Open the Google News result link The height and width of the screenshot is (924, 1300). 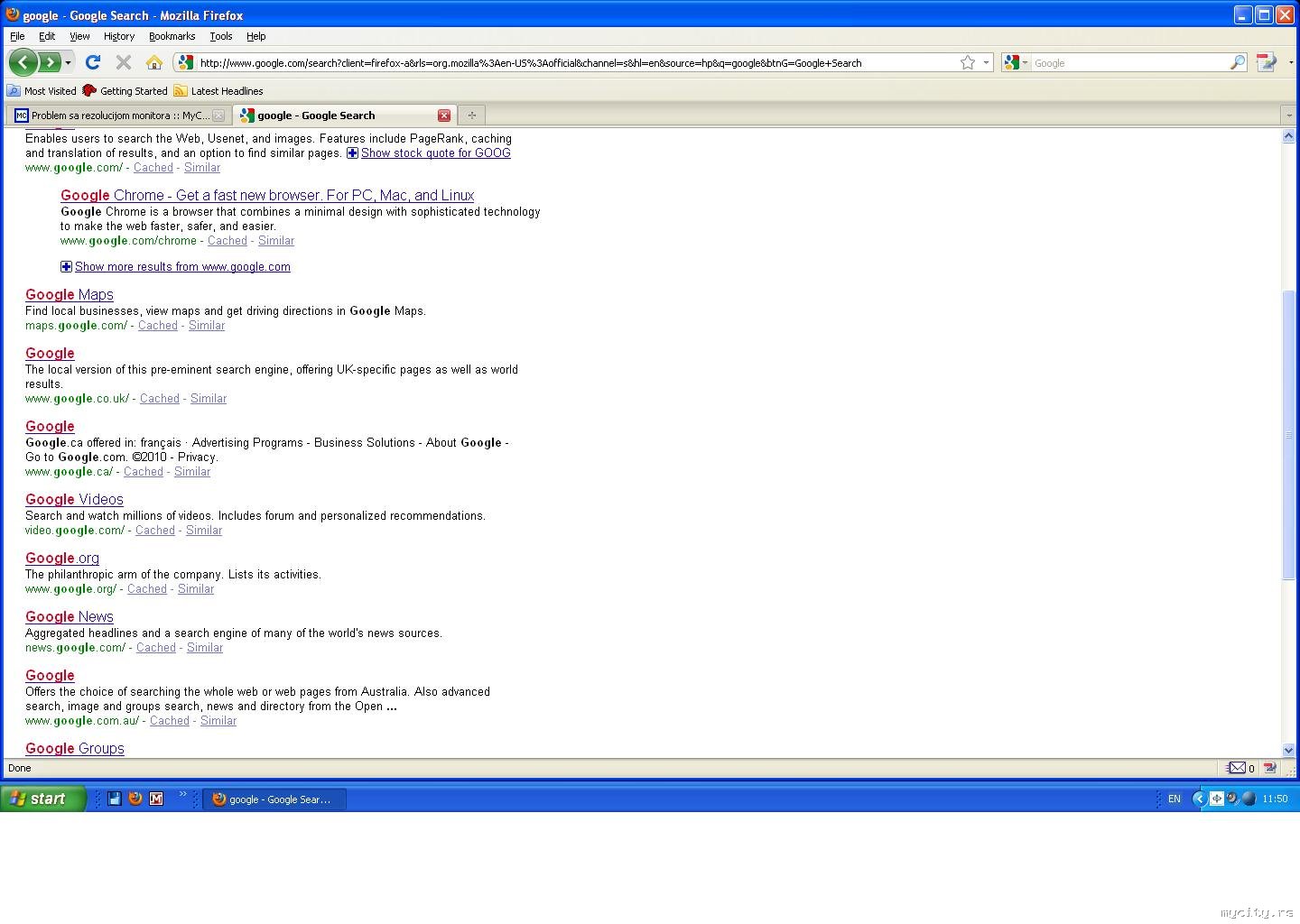point(70,616)
